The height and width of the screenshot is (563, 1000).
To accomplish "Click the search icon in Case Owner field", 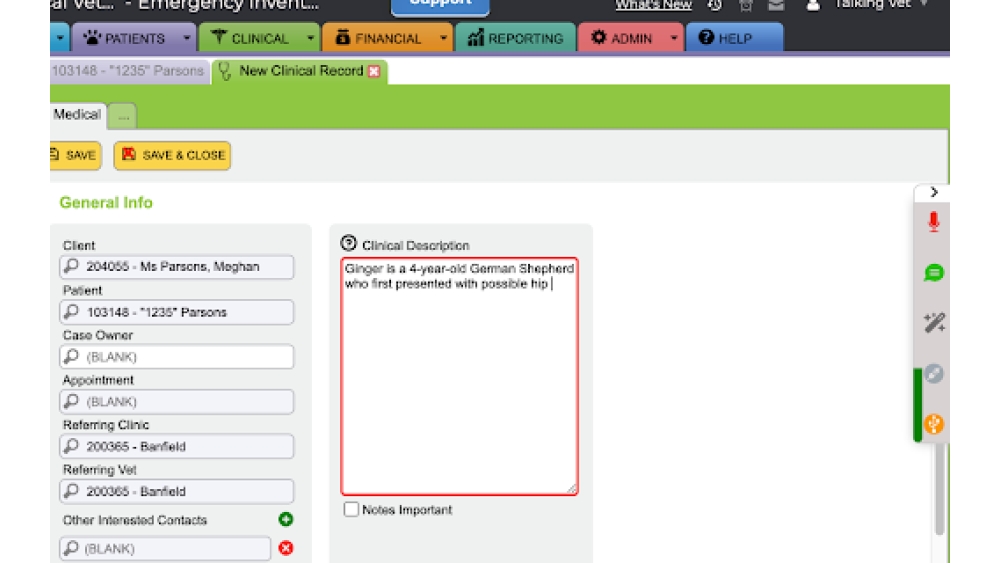I will click(x=71, y=356).
